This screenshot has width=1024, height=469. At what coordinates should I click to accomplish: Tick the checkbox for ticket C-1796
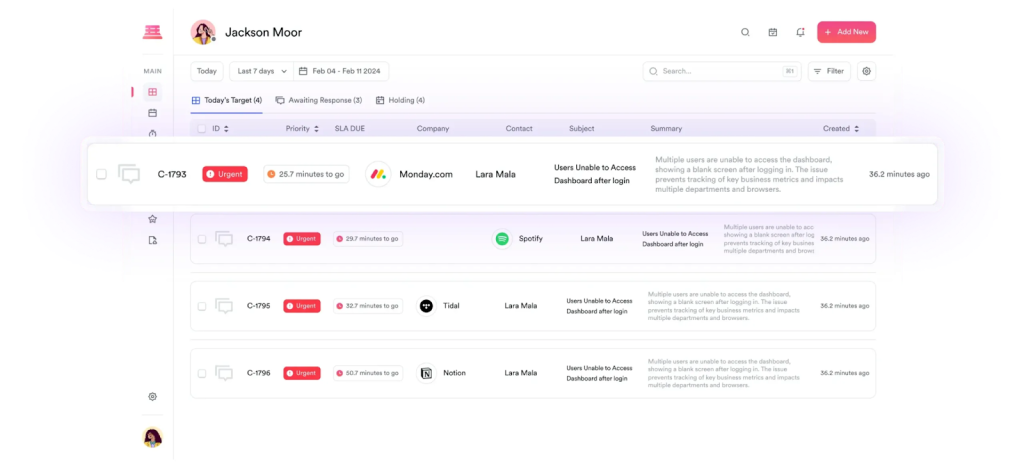pyautogui.click(x=202, y=373)
